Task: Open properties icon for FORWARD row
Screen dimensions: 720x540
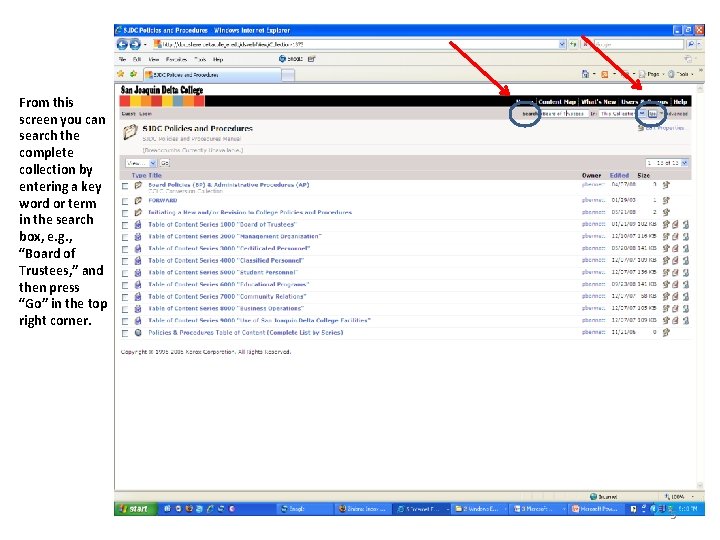Action: 666,200
